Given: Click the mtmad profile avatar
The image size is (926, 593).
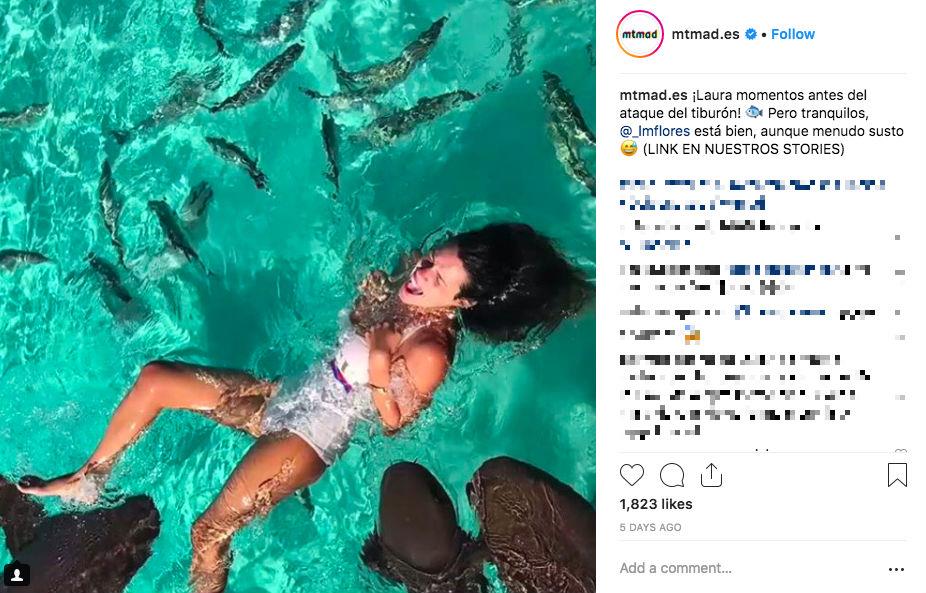Looking at the screenshot, I should click(x=640, y=34).
